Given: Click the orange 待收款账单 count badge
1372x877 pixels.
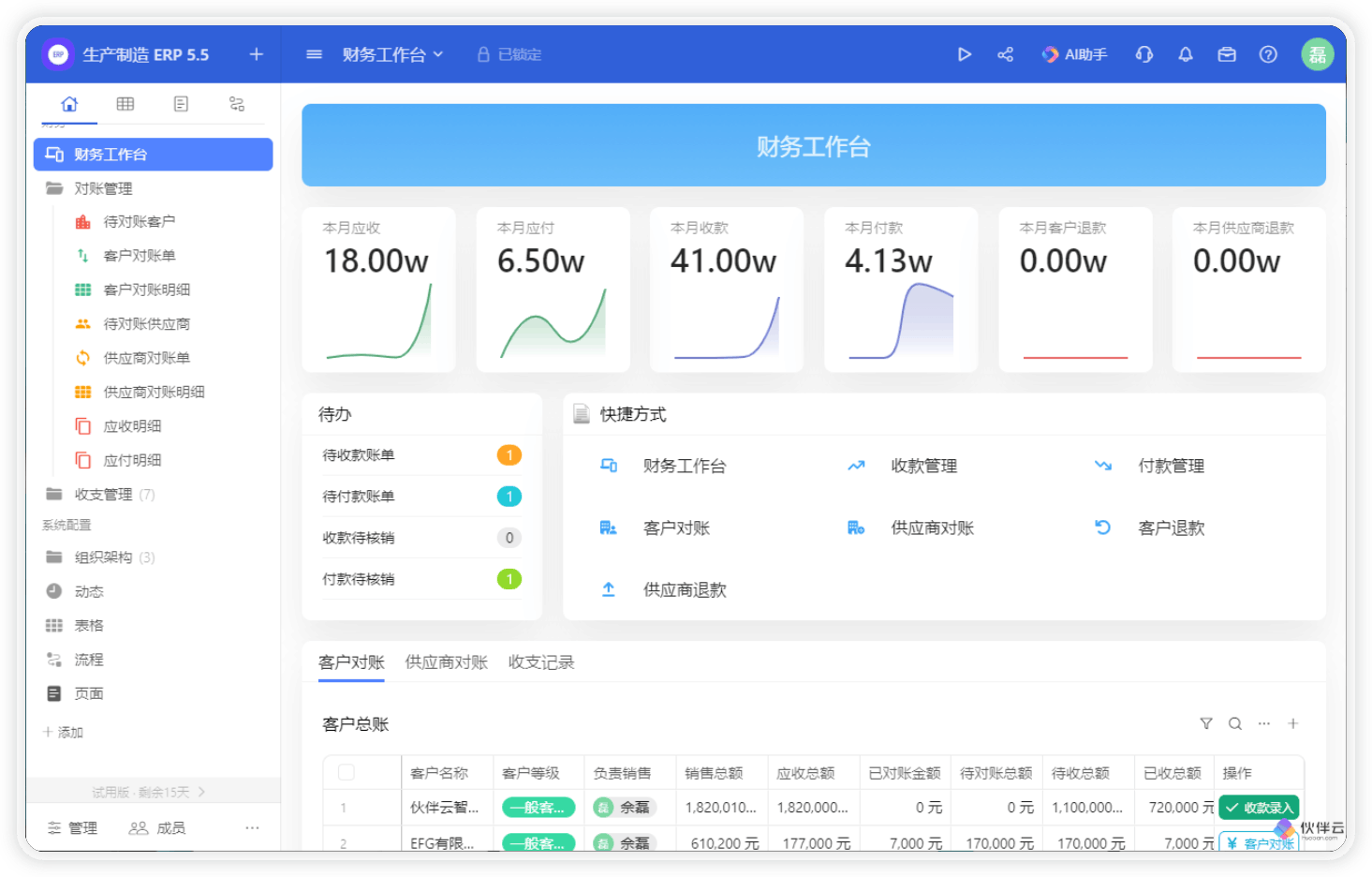Looking at the screenshot, I should pos(509,455).
